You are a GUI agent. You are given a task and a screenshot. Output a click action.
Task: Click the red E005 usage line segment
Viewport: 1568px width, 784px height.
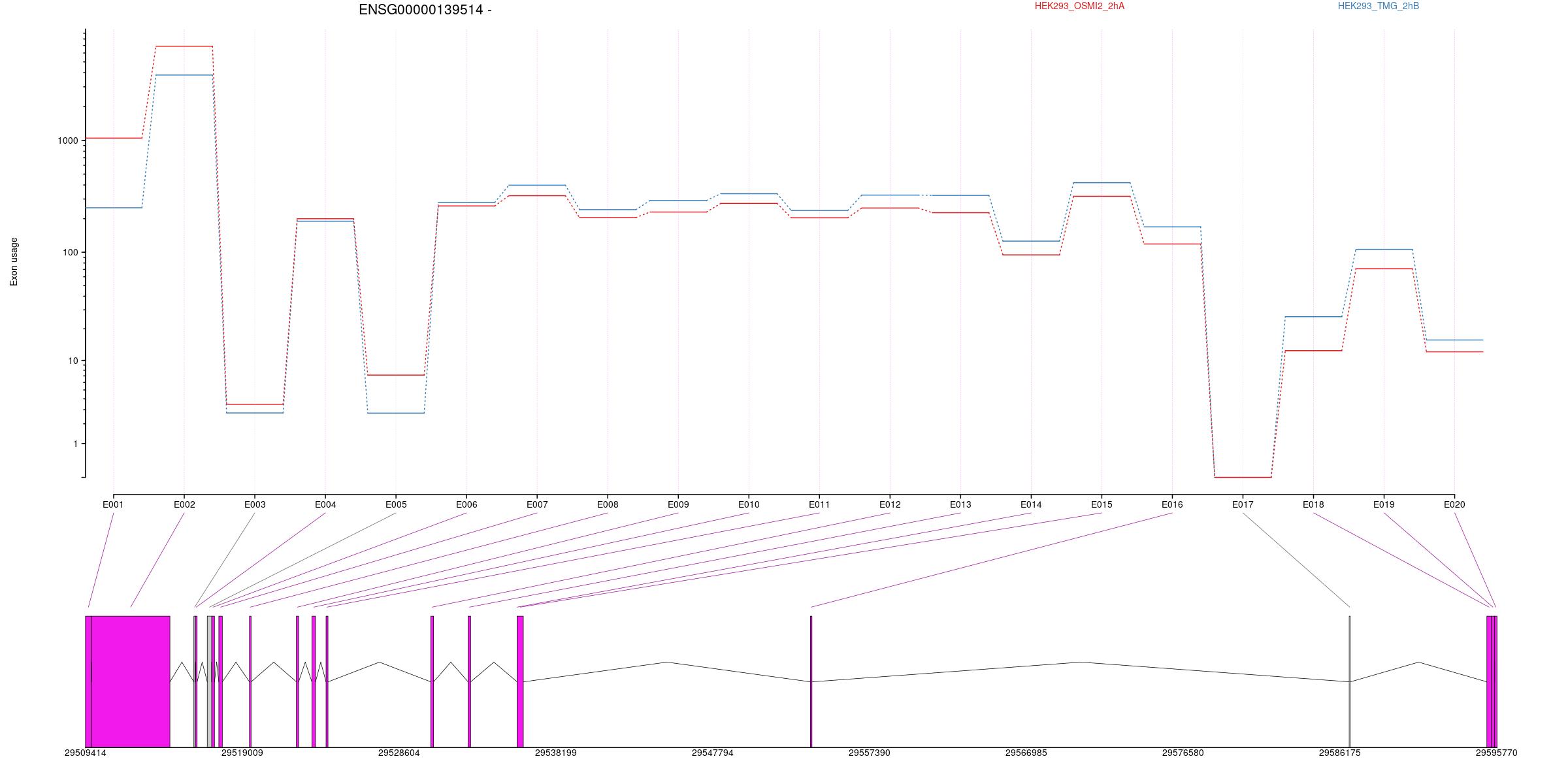coord(396,375)
